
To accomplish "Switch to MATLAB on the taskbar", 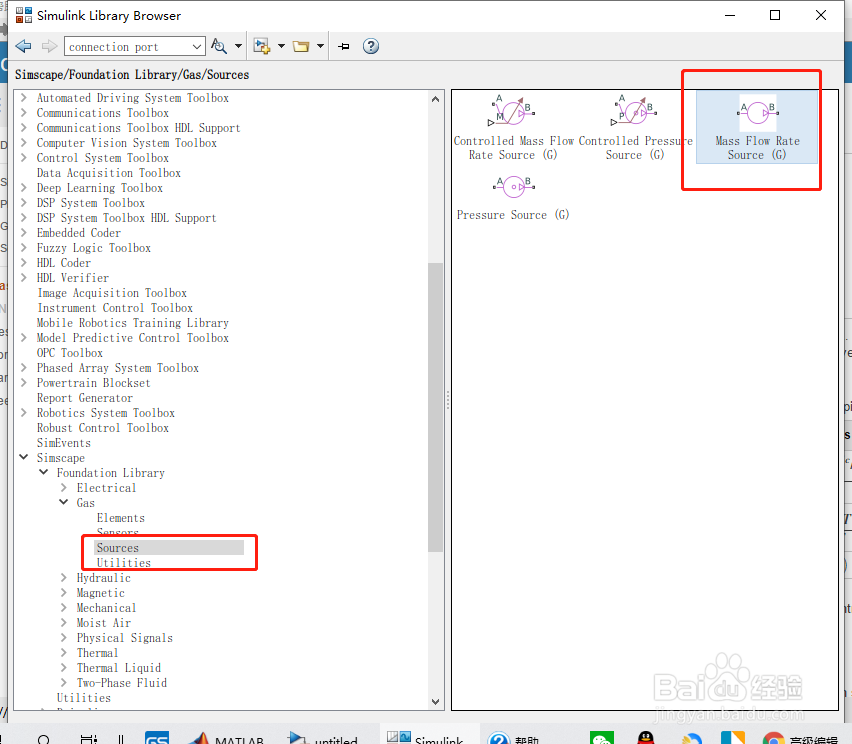I will [227, 737].
